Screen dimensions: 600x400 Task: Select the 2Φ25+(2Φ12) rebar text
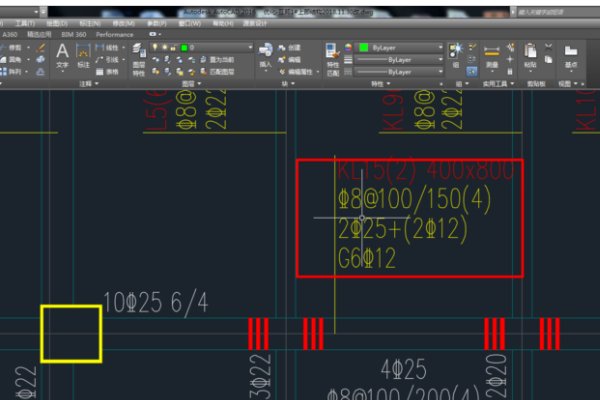403,228
